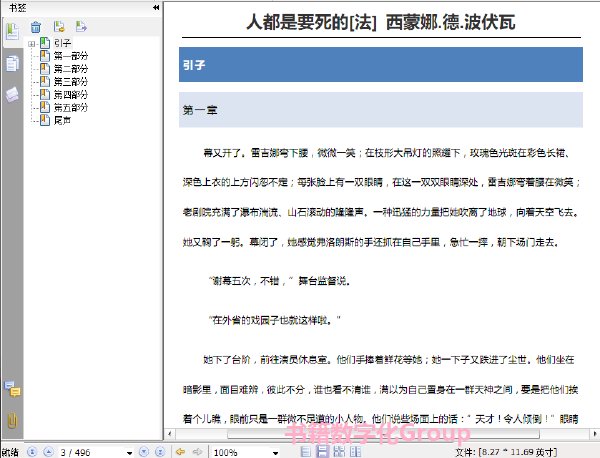Image resolution: width=600 pixels, height=458 pixels.
Task: Click the bookmark icon with purple arrow
Action: 81,26
